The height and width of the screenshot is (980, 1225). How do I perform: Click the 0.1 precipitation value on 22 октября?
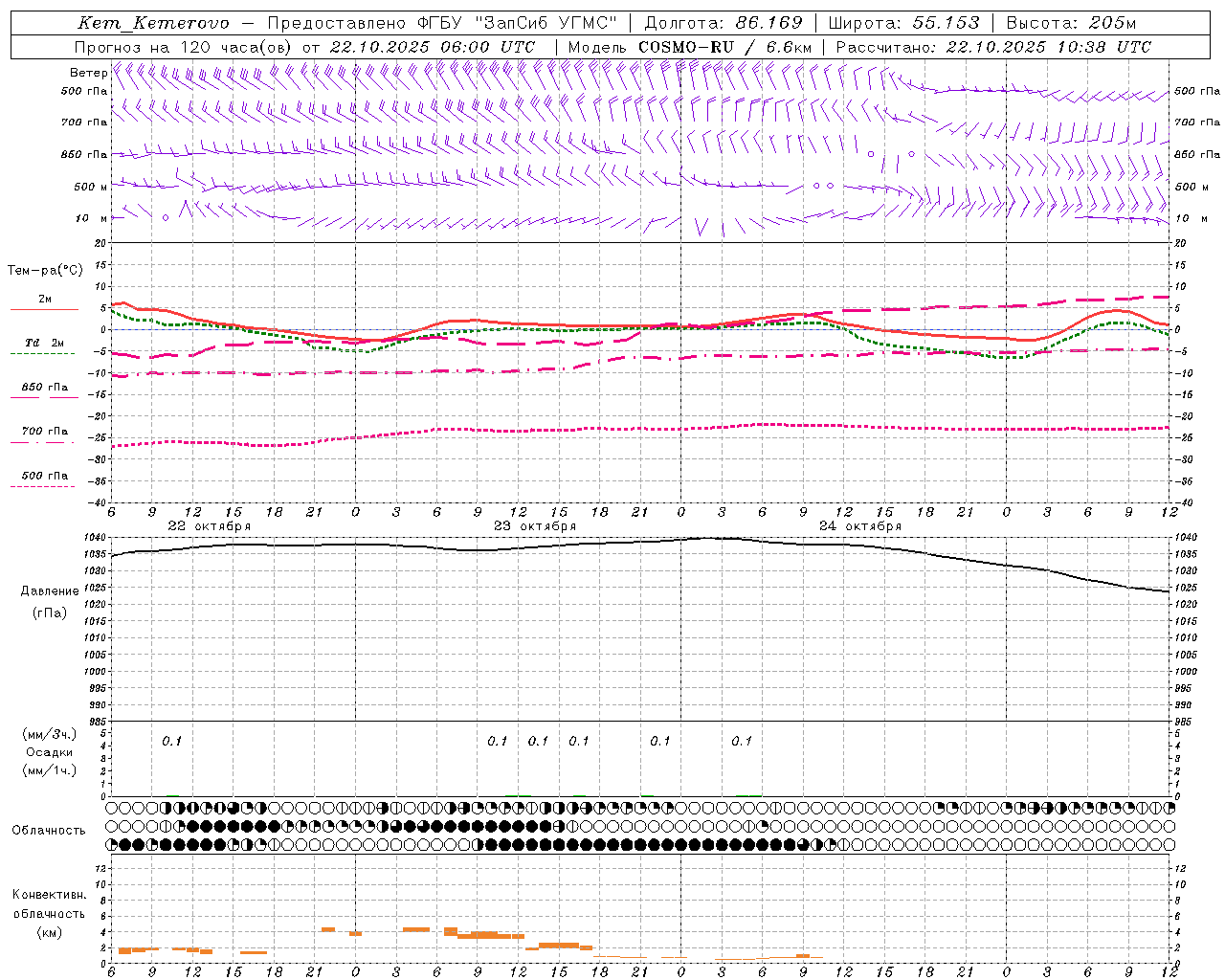click(171, 742)
